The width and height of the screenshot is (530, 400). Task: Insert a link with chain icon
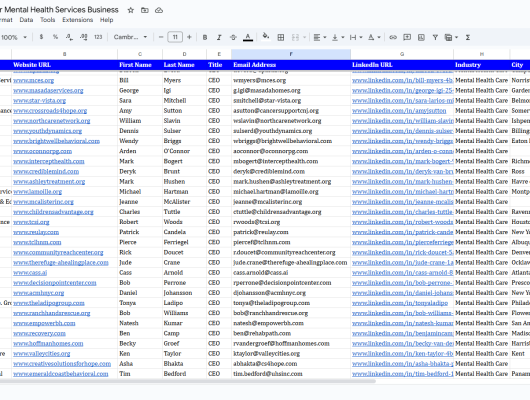point(393,37)
